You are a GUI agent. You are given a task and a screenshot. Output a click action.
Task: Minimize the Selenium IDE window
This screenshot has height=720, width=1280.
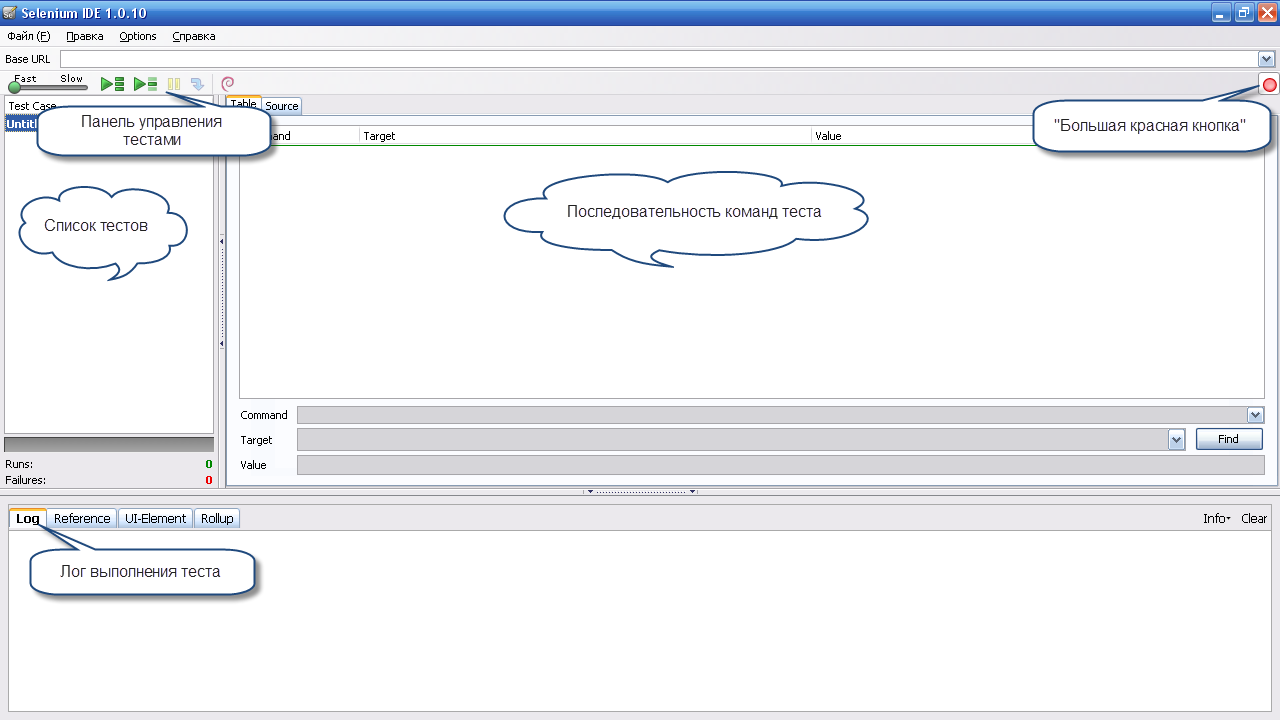[1222, 12]
